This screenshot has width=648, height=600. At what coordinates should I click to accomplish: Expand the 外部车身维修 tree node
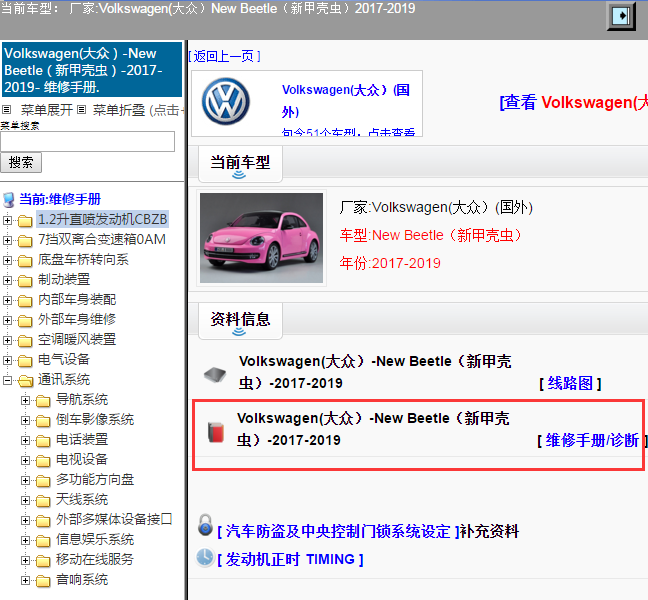pyautogui.click(x=7, y=320)
